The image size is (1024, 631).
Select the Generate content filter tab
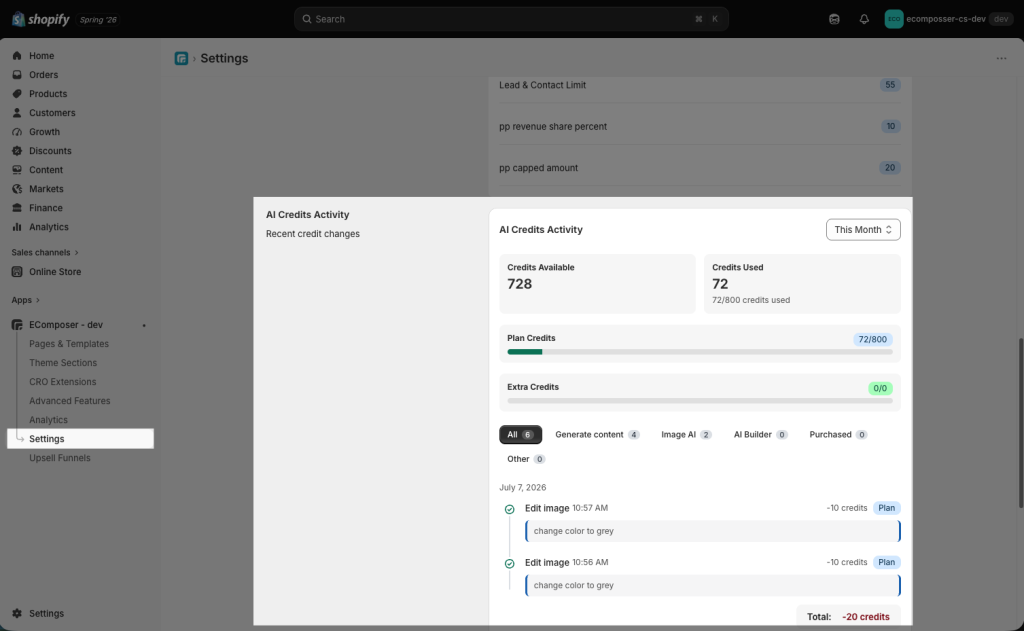[x=597, y=434]
